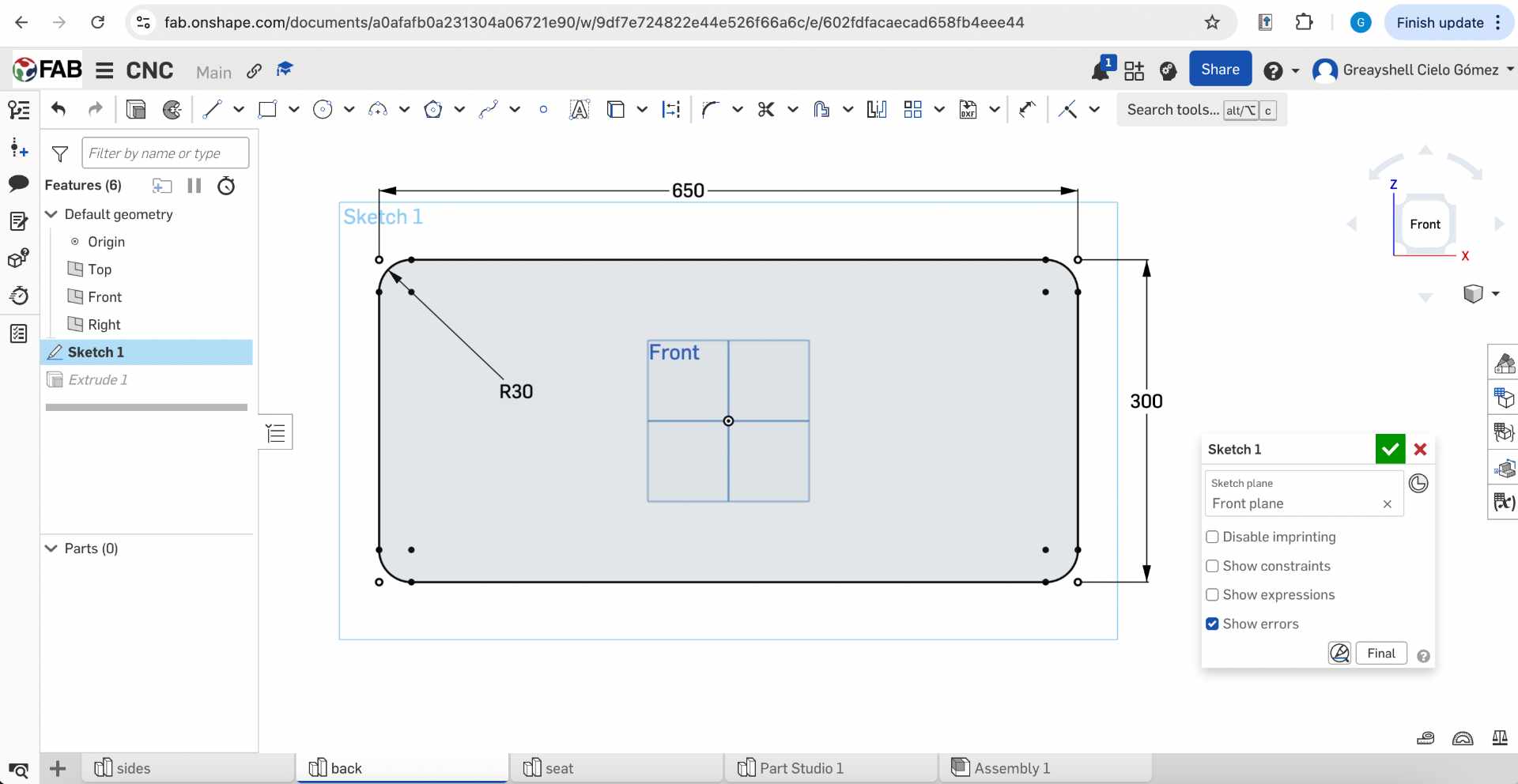Open the Comments panel icon
Screen dimensions: 1518x784
point(19,184)
